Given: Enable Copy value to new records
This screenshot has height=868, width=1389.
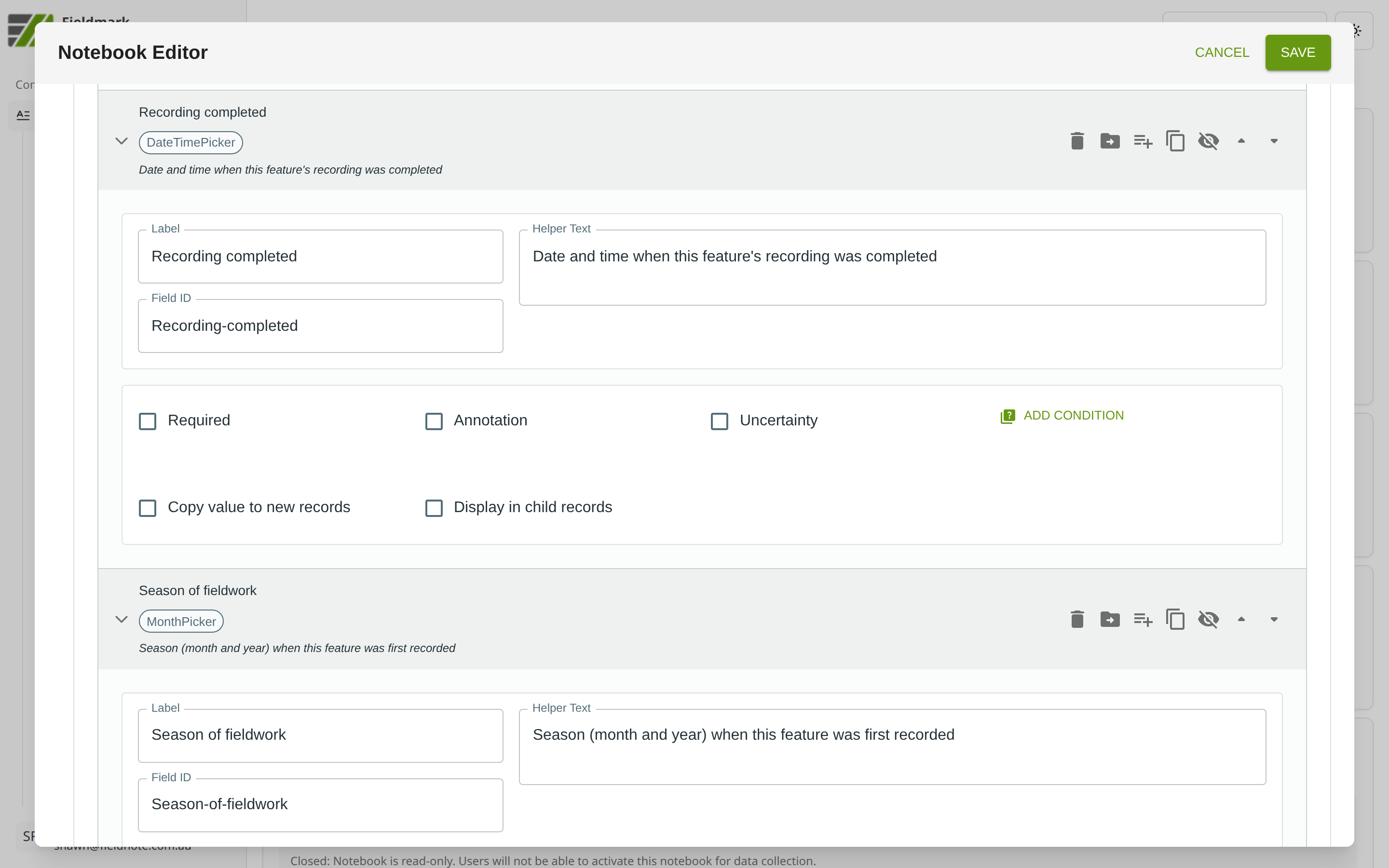Looking at the screenshot, I should point(148,508).
